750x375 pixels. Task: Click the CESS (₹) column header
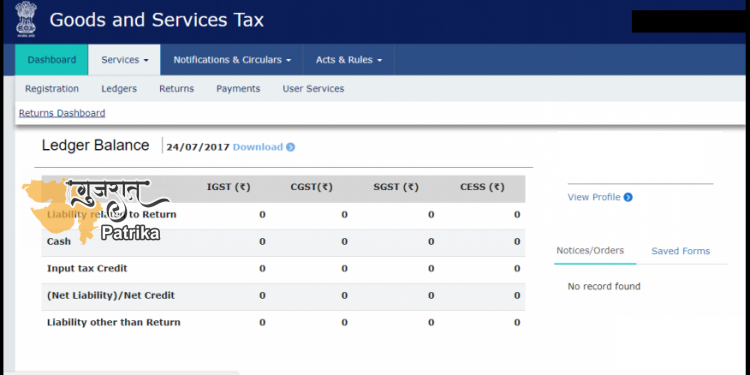tap(482, 188)
